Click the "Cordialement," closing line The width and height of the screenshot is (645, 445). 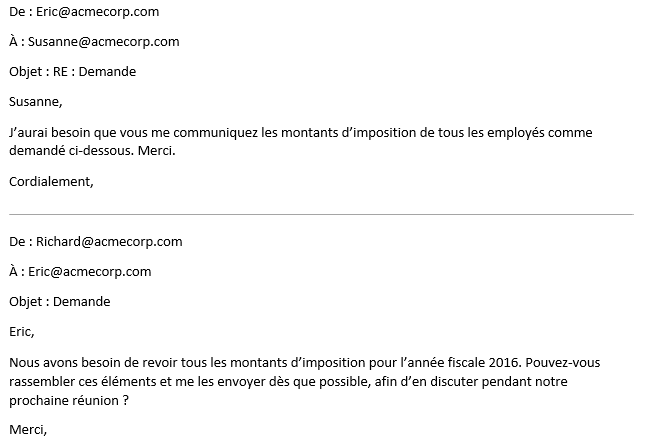coord(50,181)
